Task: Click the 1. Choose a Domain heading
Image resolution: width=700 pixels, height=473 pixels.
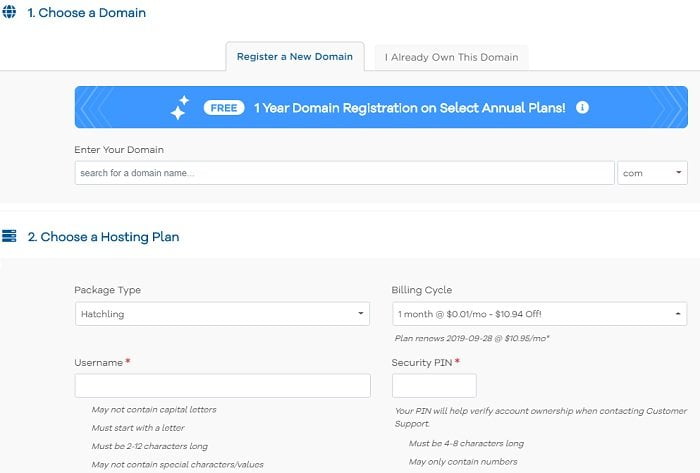Action: coord(87,12)
